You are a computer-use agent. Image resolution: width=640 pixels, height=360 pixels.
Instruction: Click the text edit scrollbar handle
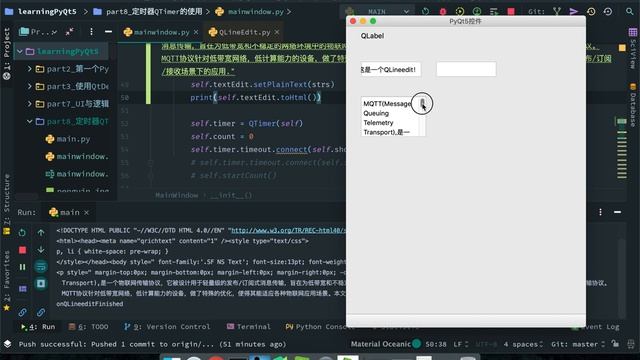pyautogui.click(x=422, y=103)
